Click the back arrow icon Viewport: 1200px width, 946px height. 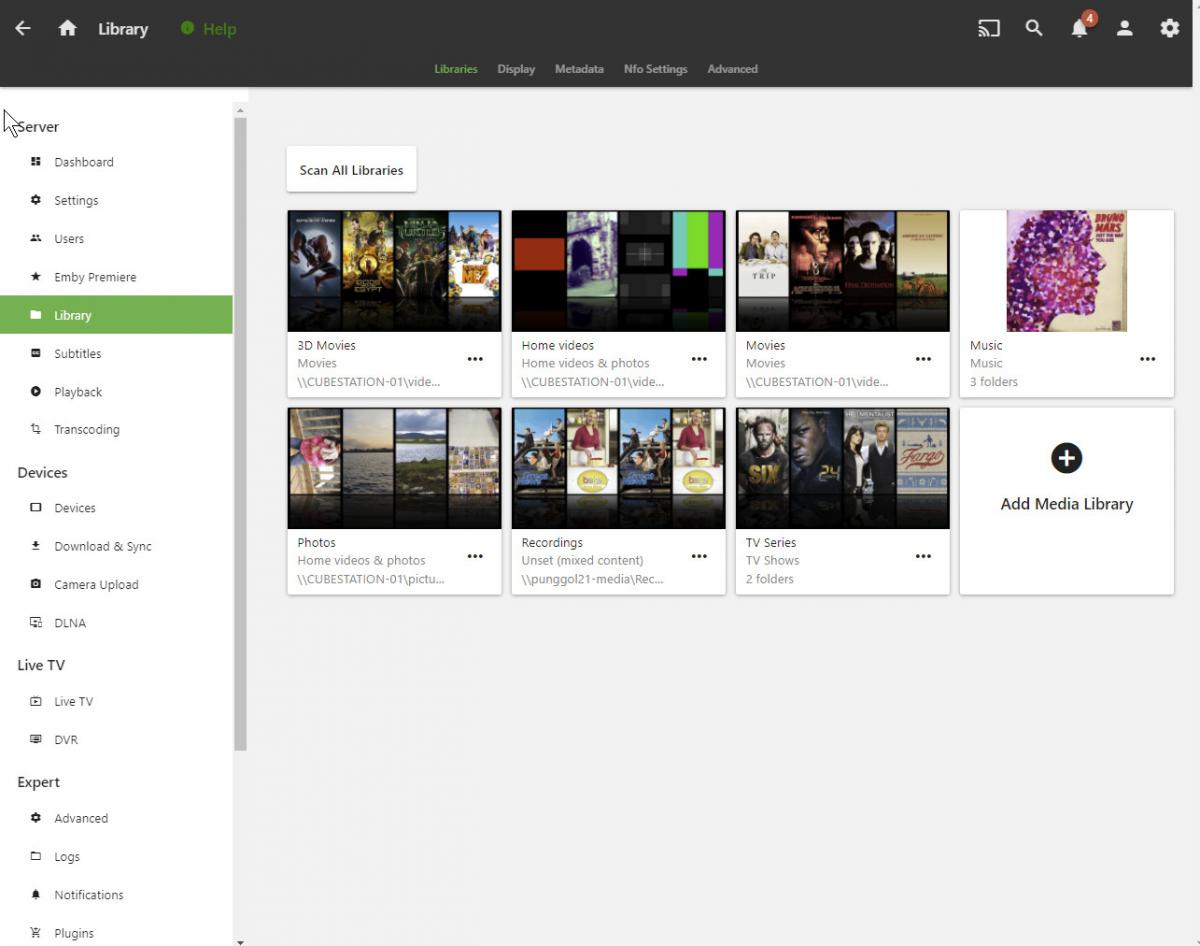coord(23,29)
